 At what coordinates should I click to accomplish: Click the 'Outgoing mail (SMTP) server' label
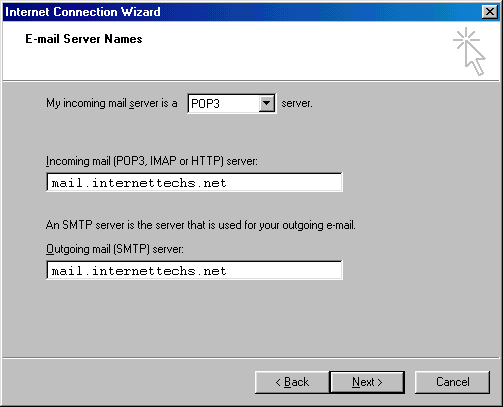click(115, 249)
